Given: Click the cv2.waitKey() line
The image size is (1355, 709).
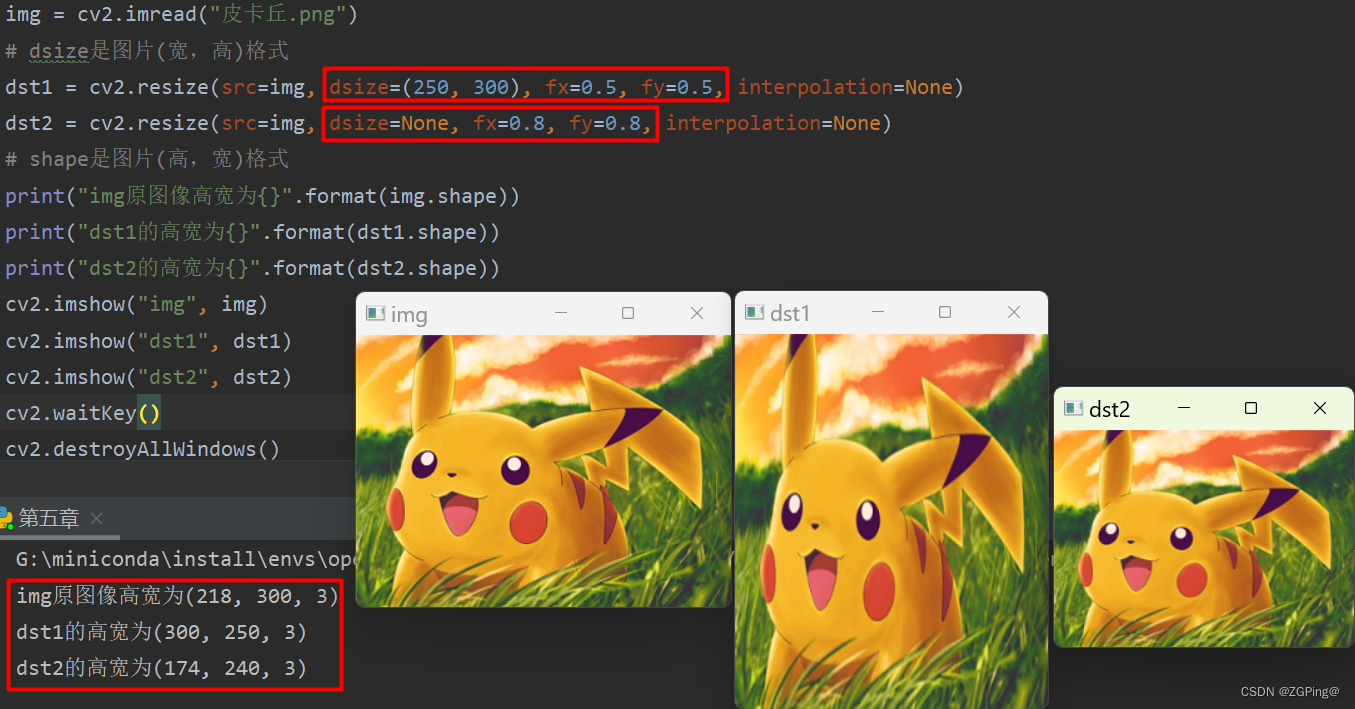Looking at the screenshot, I should click(x=83, y=413).
